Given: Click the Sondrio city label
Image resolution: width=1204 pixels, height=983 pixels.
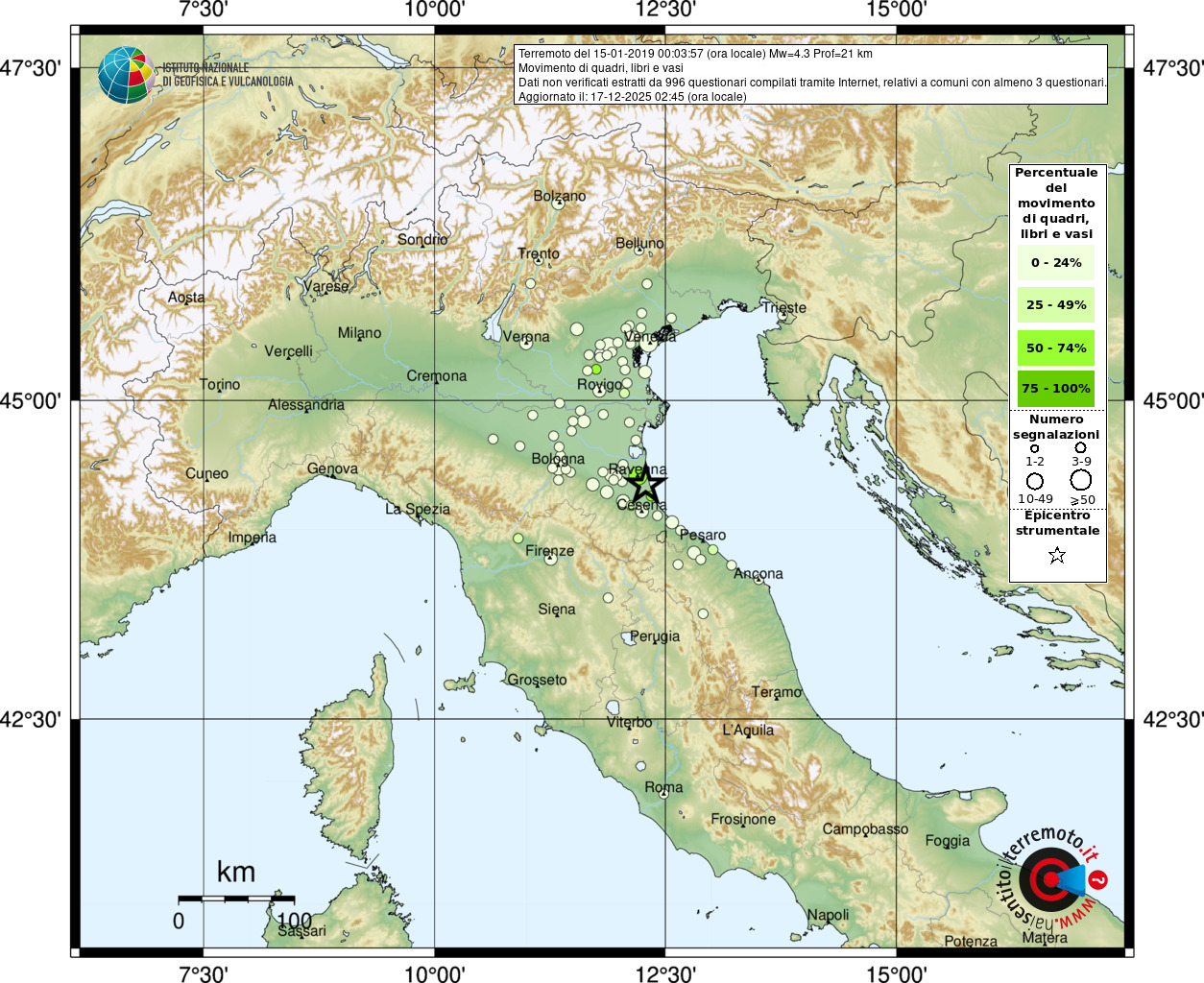Looking at the screenshot, I should (x=422, y=239).
